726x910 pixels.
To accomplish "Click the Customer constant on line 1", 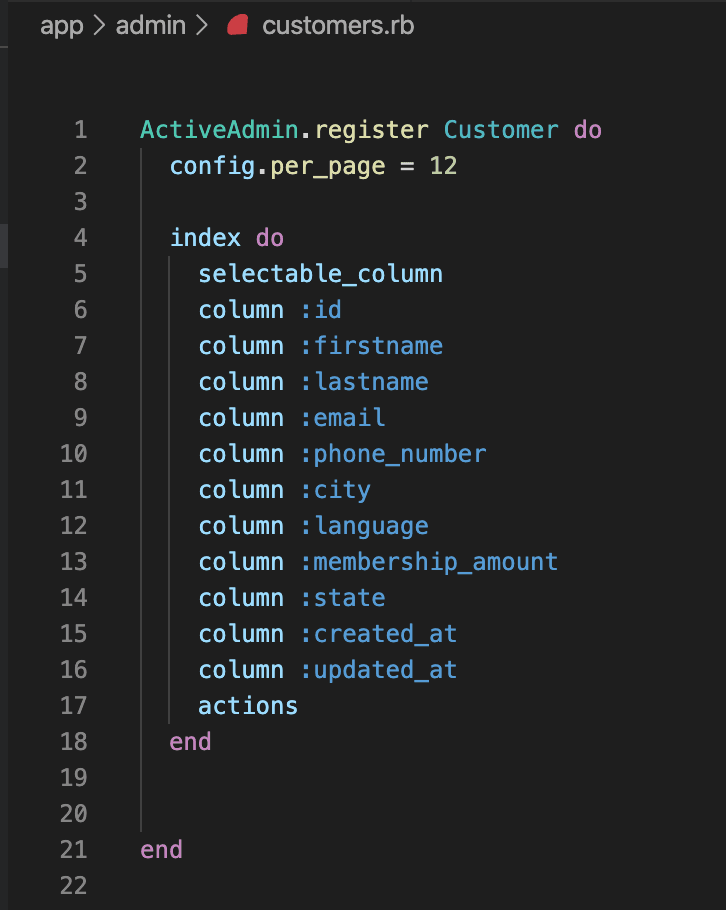I will [501, 130].
